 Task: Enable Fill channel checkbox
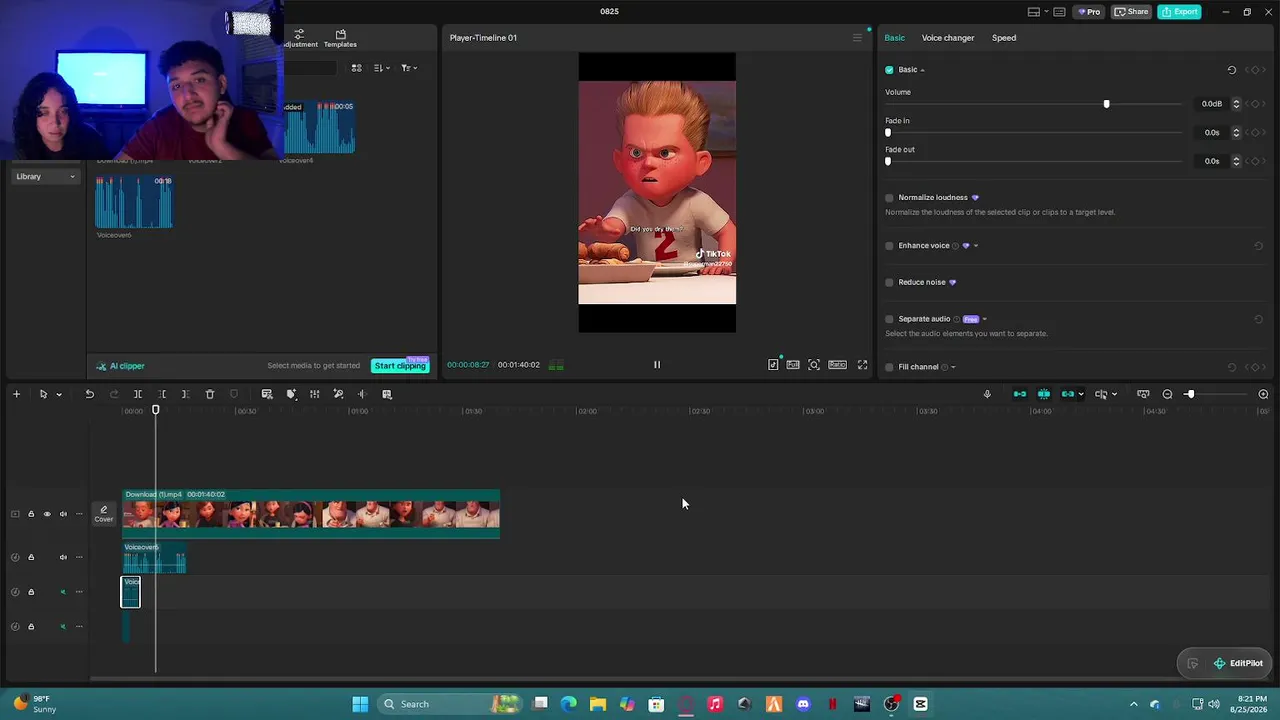point(889,367)
